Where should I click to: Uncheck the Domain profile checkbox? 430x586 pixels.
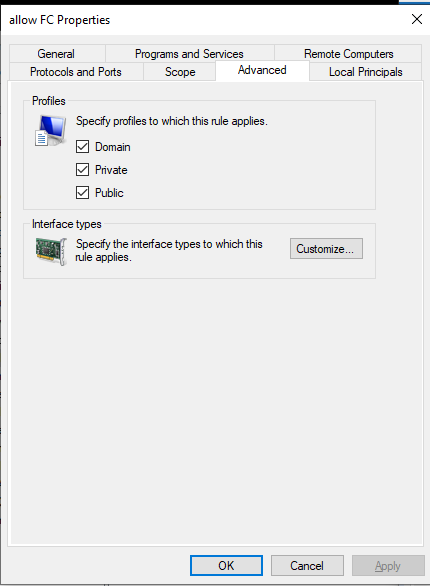pos(82,146)
